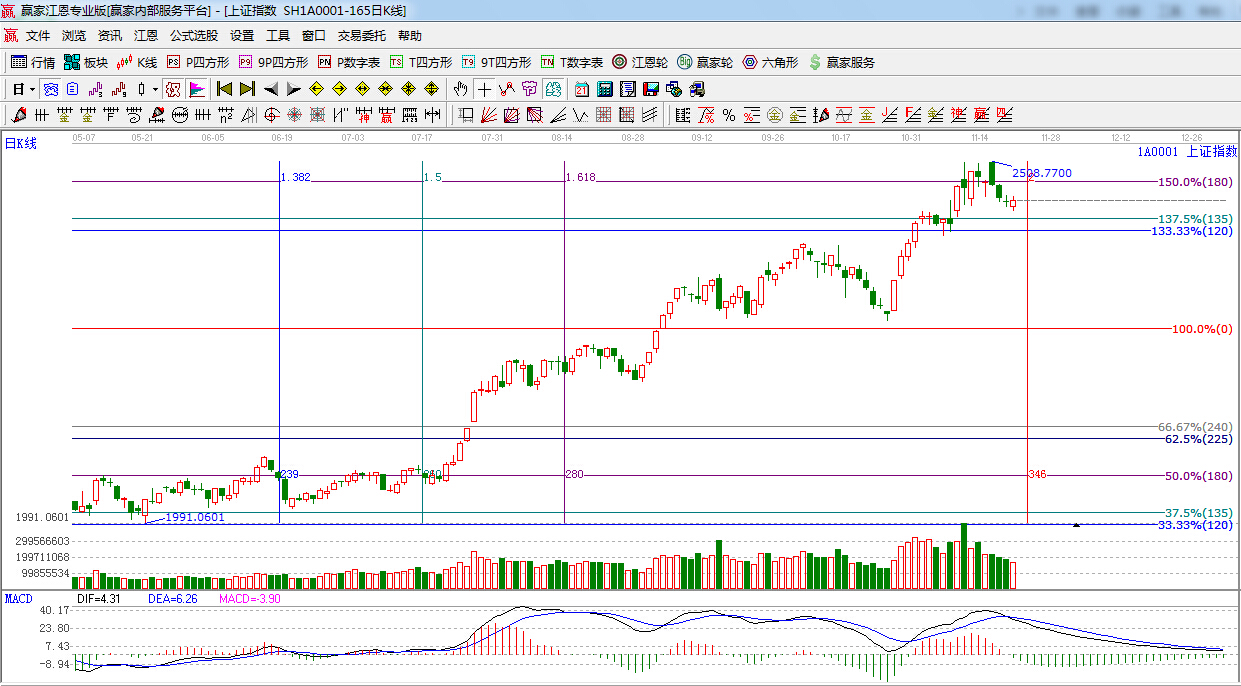Select the crosshair cursor tool
The width and height of the screenshot is (1241, 686).
[484, 89]
